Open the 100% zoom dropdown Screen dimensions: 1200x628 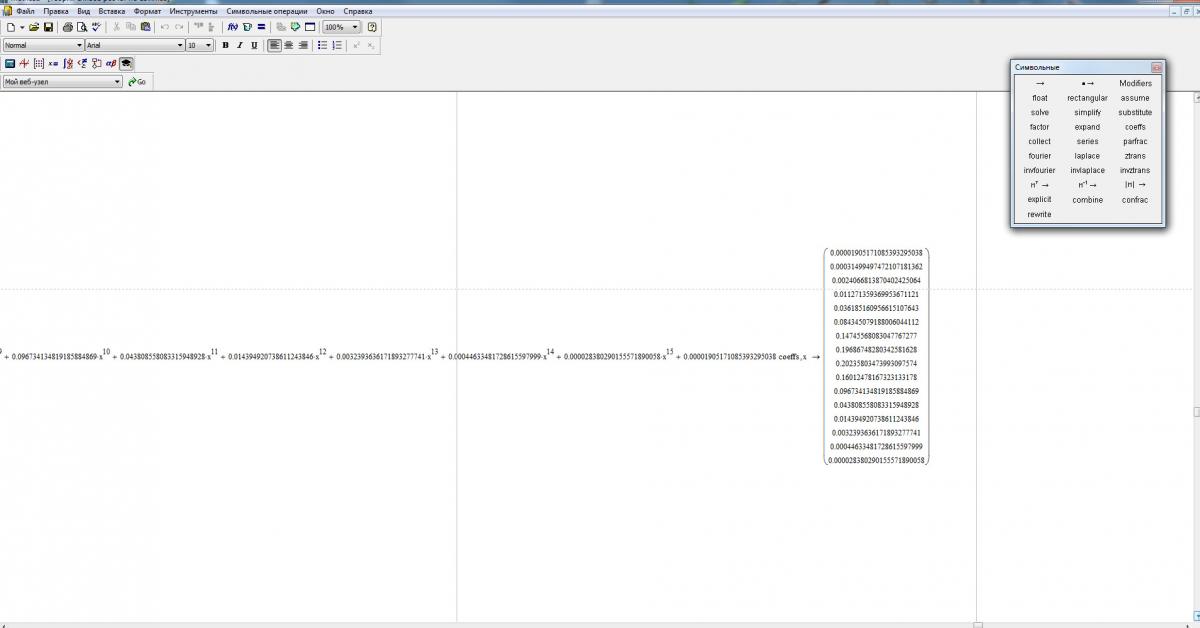[x=355, y=27]
